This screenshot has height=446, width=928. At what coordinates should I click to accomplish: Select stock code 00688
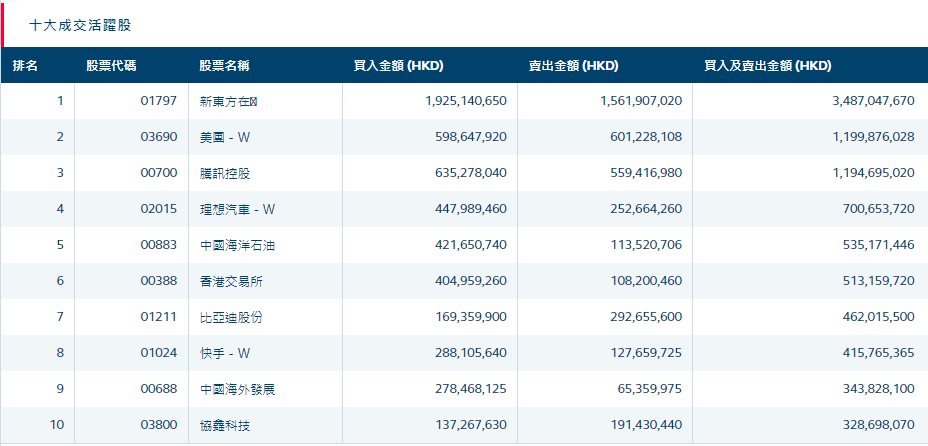point(159,389)
